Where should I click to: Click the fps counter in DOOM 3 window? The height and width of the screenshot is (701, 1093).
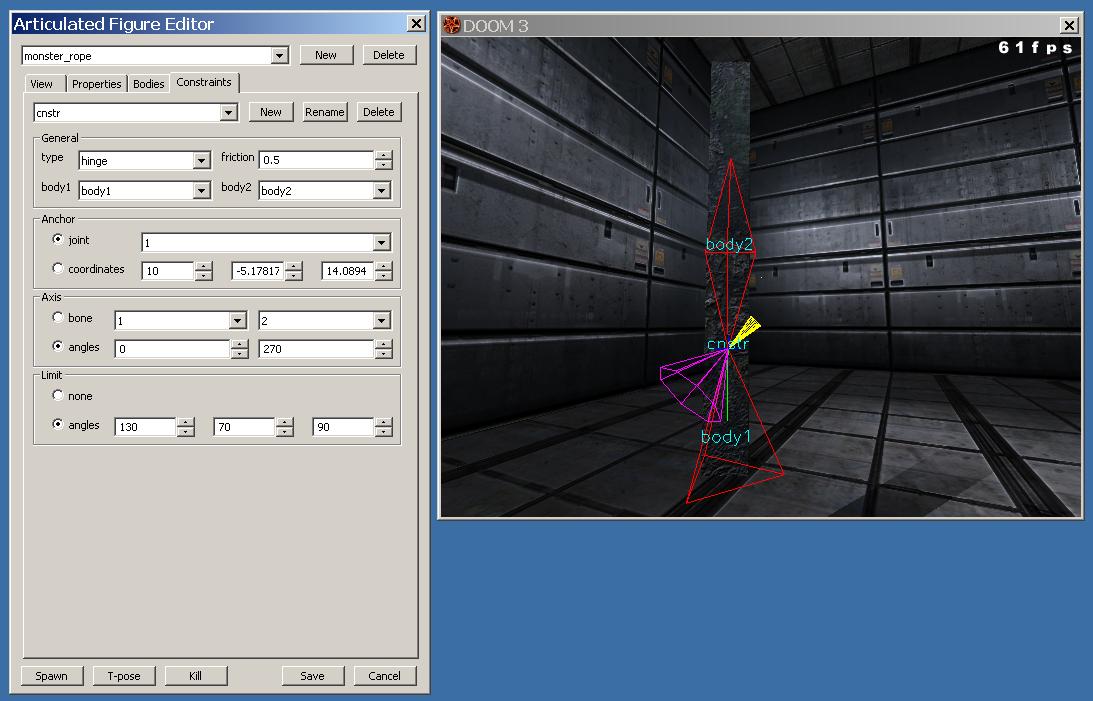click(1035, 47)
